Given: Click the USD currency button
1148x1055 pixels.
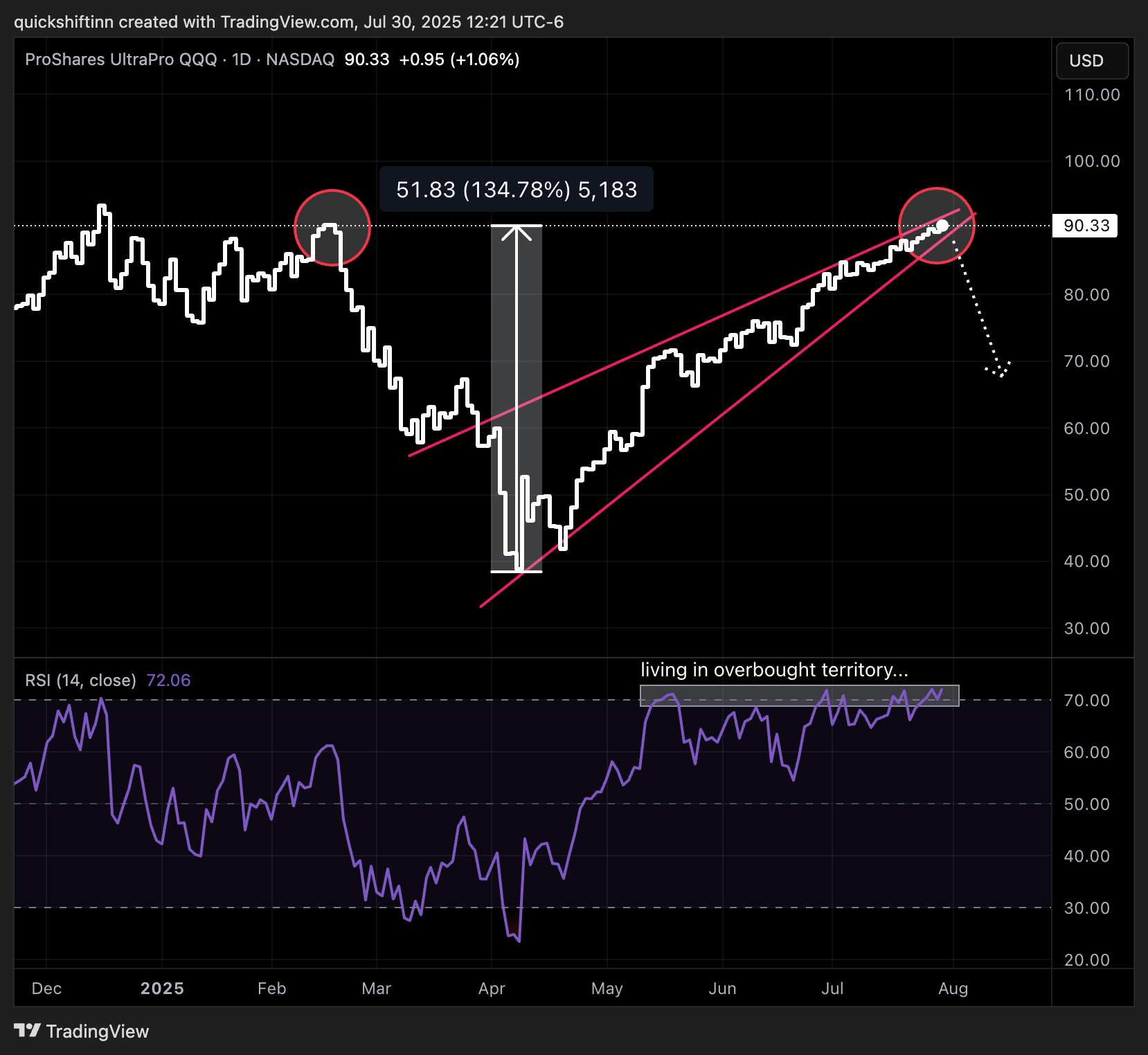Looking at the screenshot, I should point(1092,61).
